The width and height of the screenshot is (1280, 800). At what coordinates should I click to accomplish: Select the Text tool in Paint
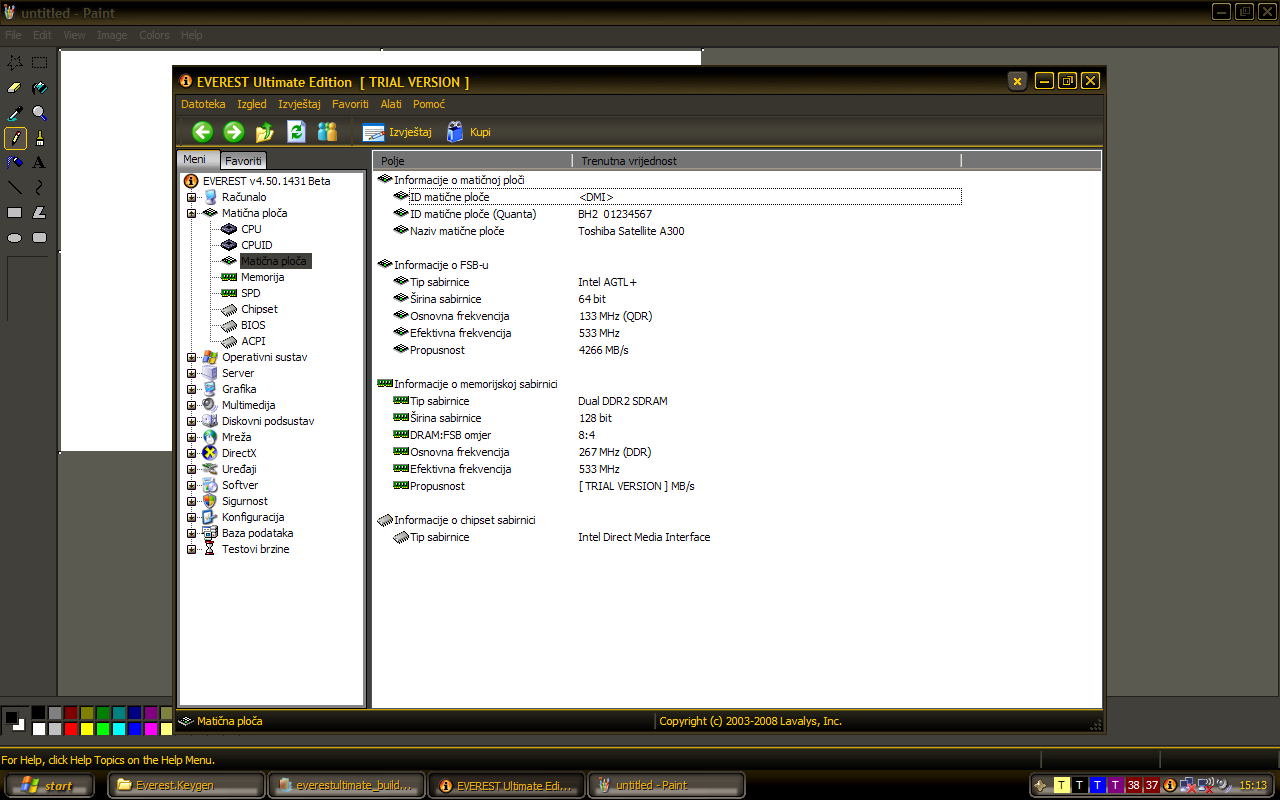click(39, 162)
